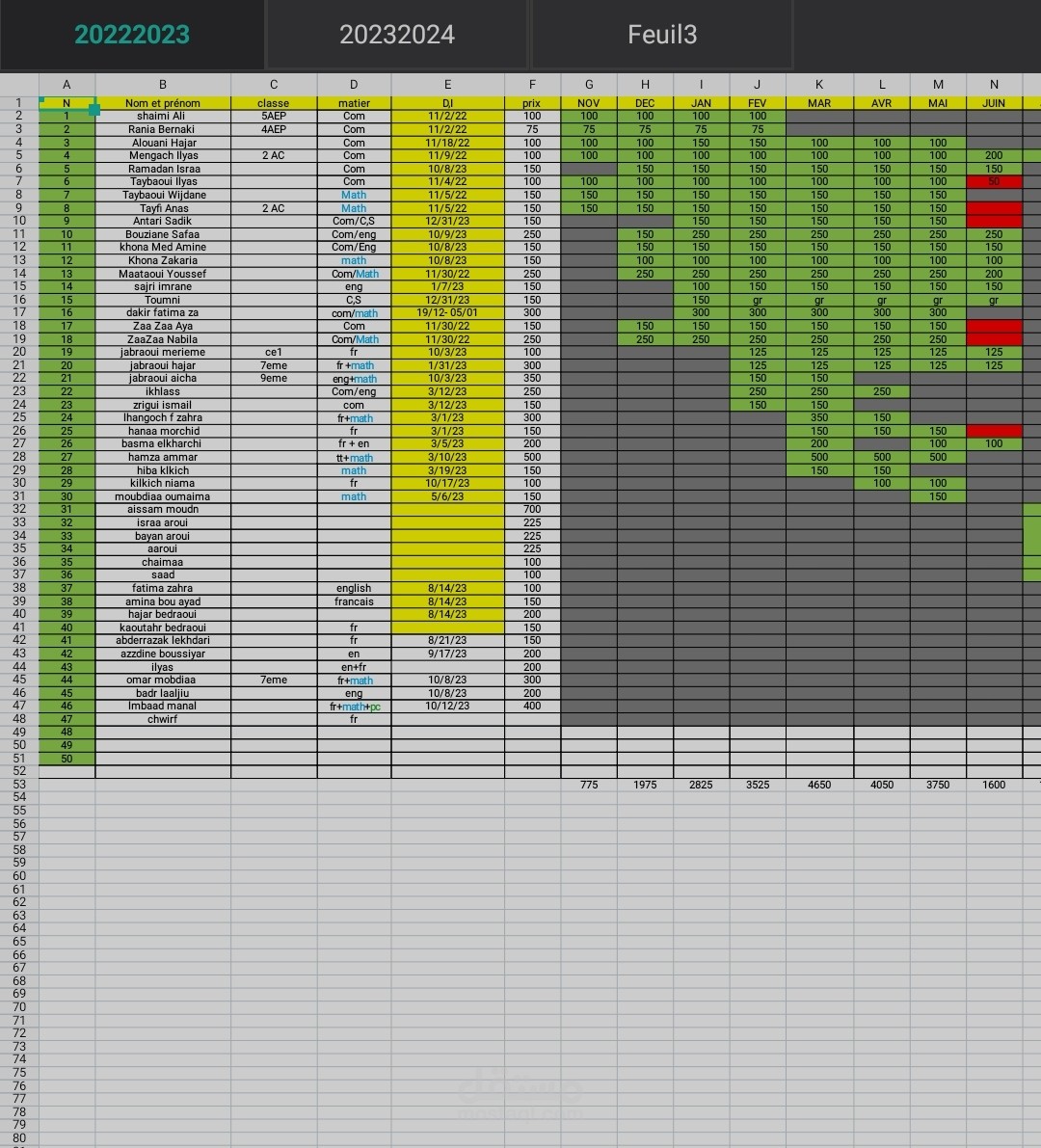Select the 'Bouziane Safaa' name cell

click(163, 234)
